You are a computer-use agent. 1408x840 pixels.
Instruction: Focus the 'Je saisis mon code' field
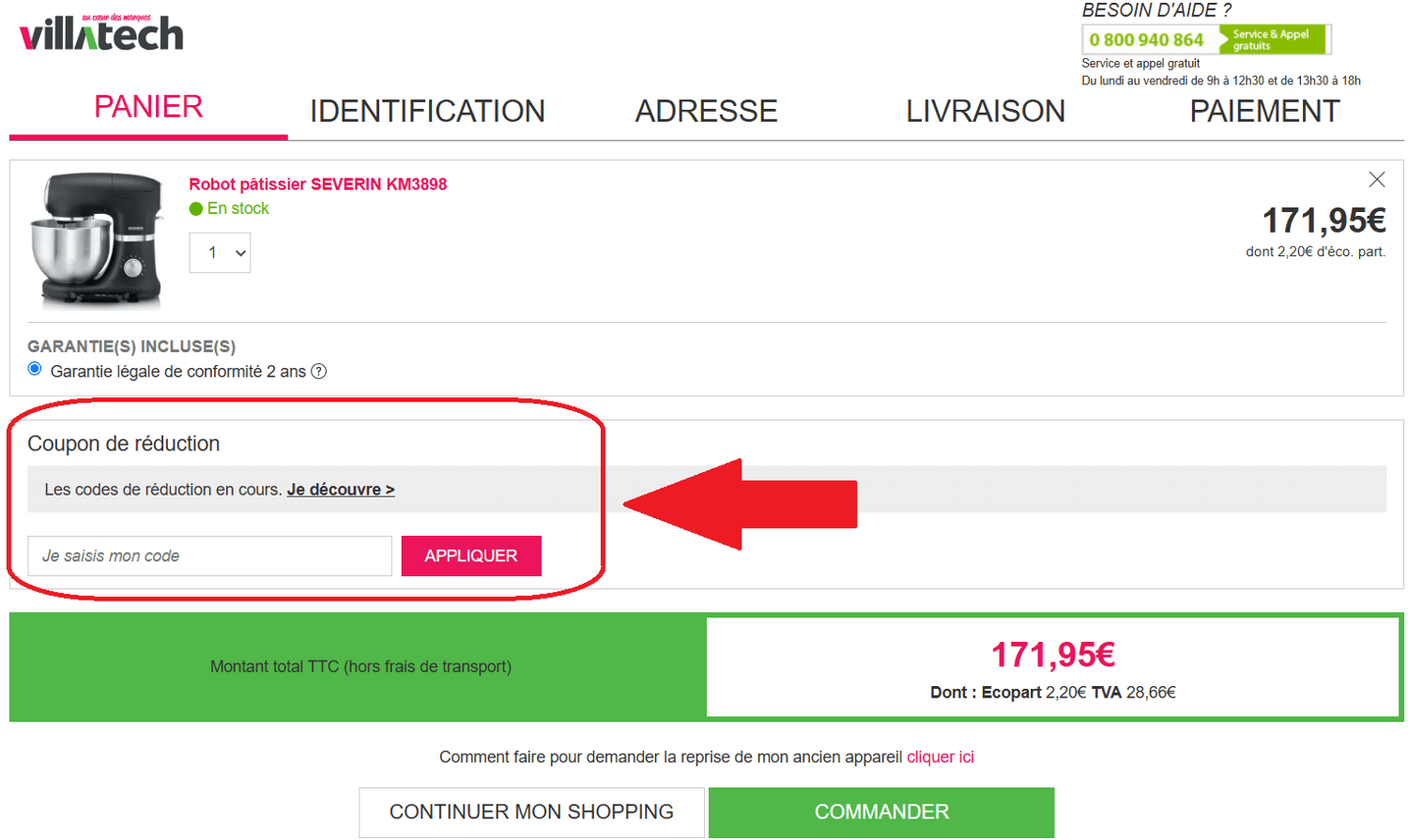click(x=209, y=556)
